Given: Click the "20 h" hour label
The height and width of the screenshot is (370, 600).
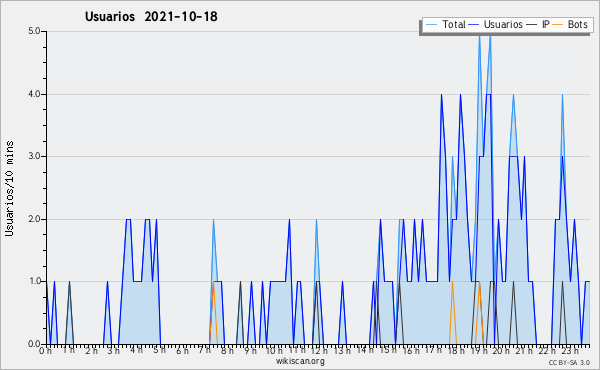Looking at the screenshot, I should 501,351.
